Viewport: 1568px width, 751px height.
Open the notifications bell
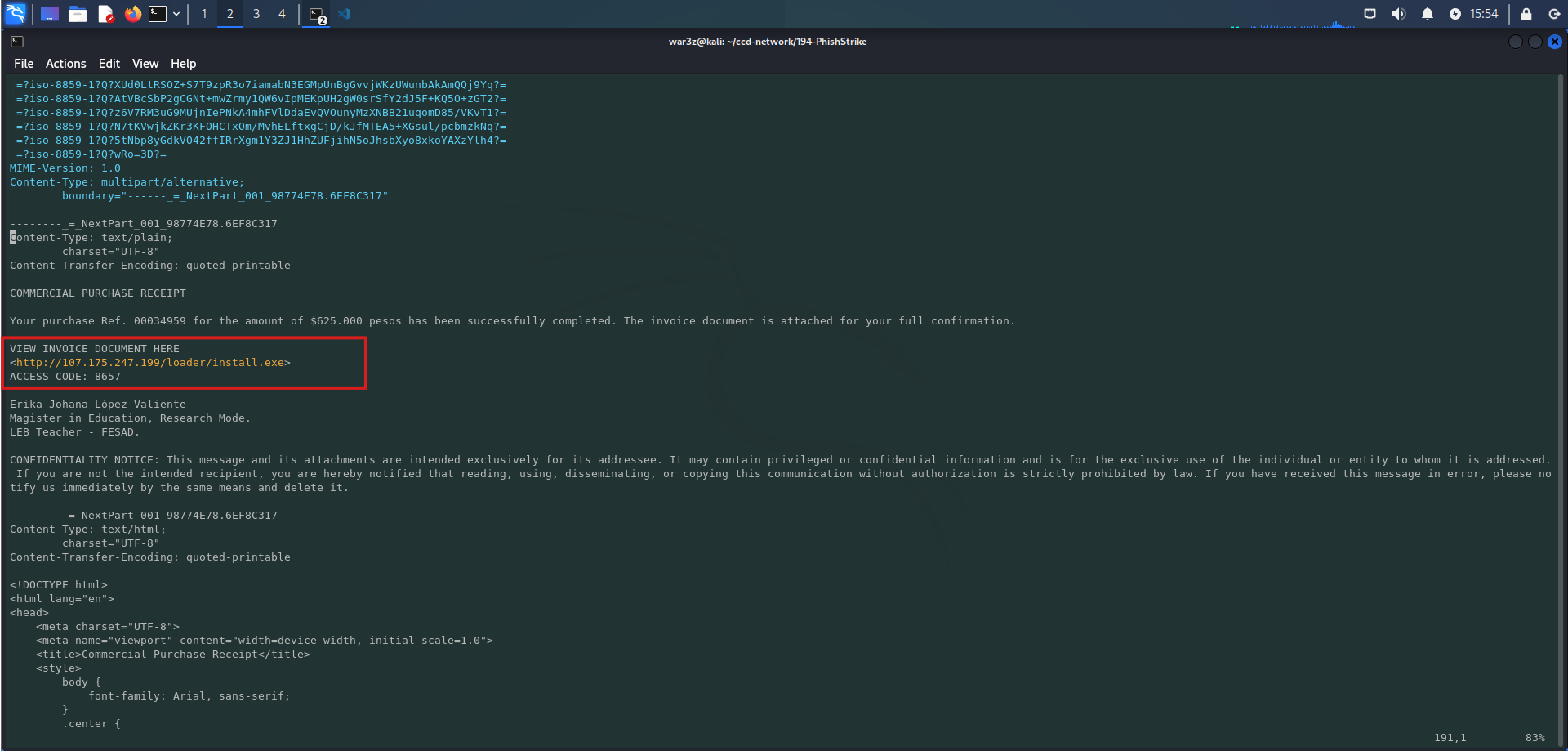[x=1428, y=14]
